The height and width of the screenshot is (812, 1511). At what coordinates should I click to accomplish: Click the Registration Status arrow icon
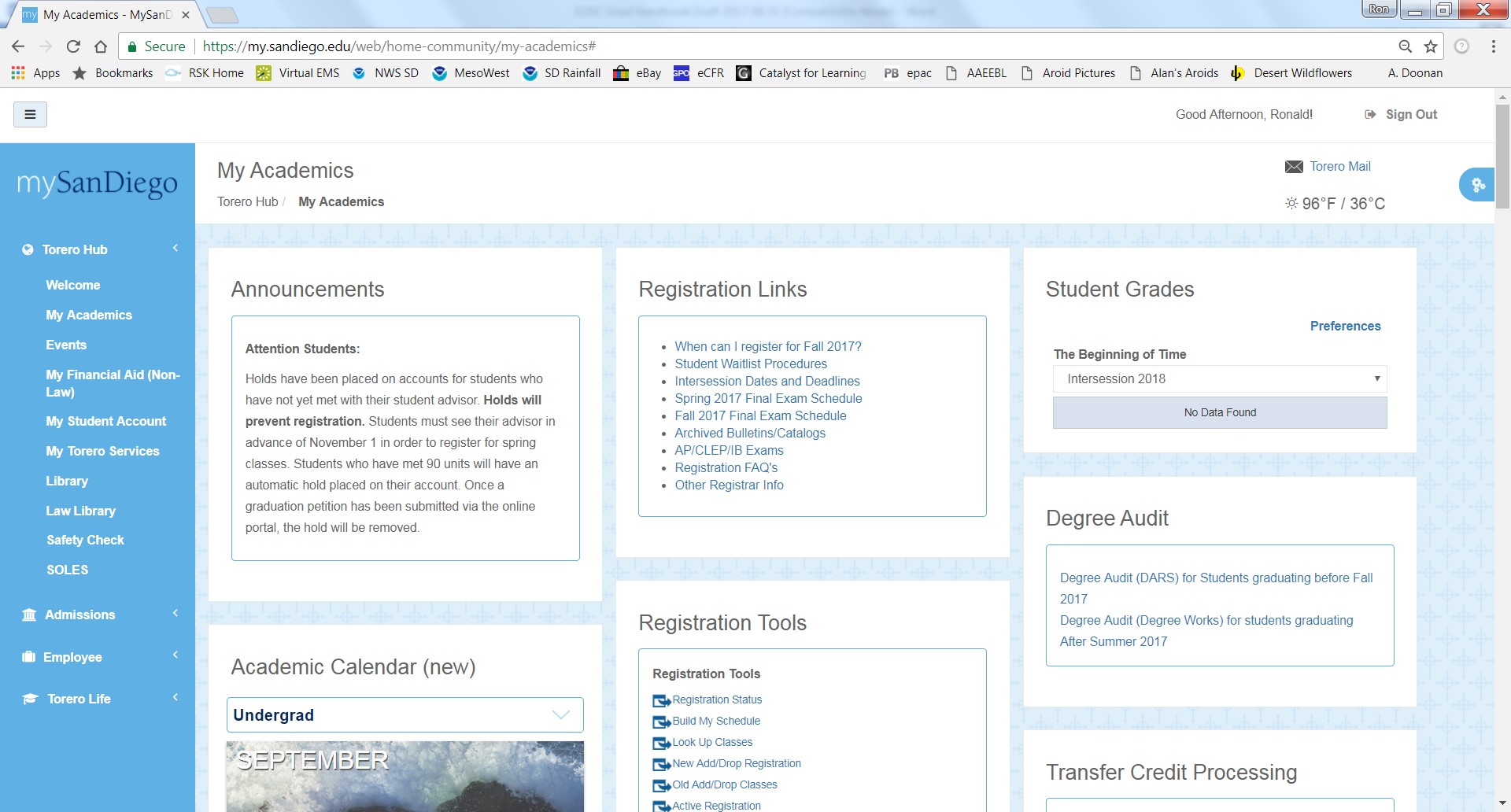(661, 700)
